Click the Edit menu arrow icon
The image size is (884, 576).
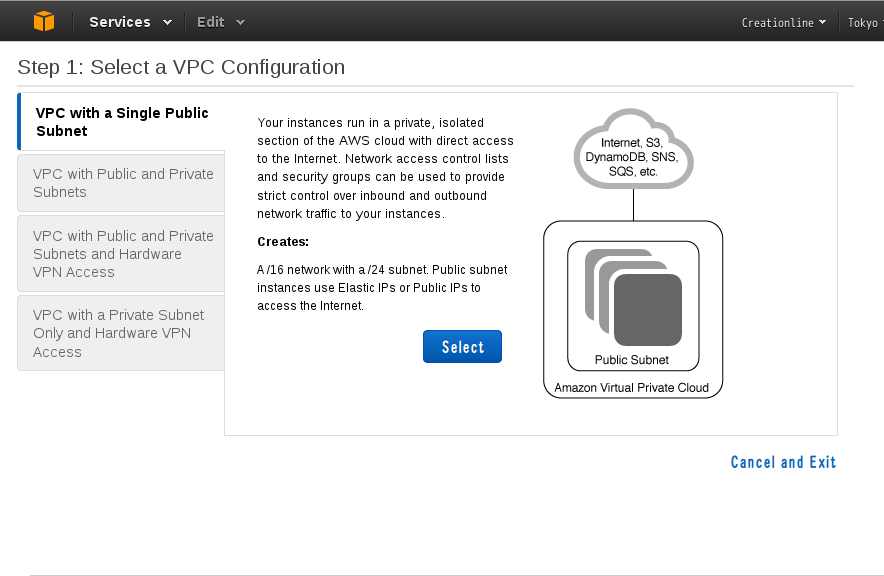point(241,23)
